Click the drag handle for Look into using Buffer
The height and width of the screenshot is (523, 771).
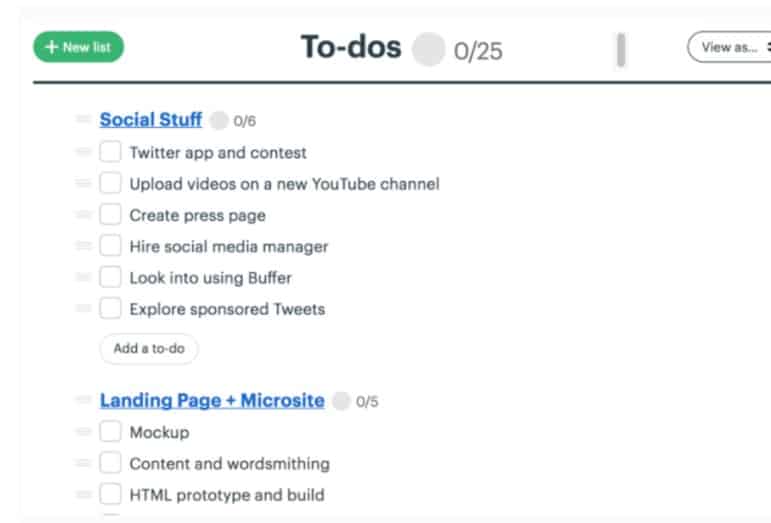(x=83, y=277)
